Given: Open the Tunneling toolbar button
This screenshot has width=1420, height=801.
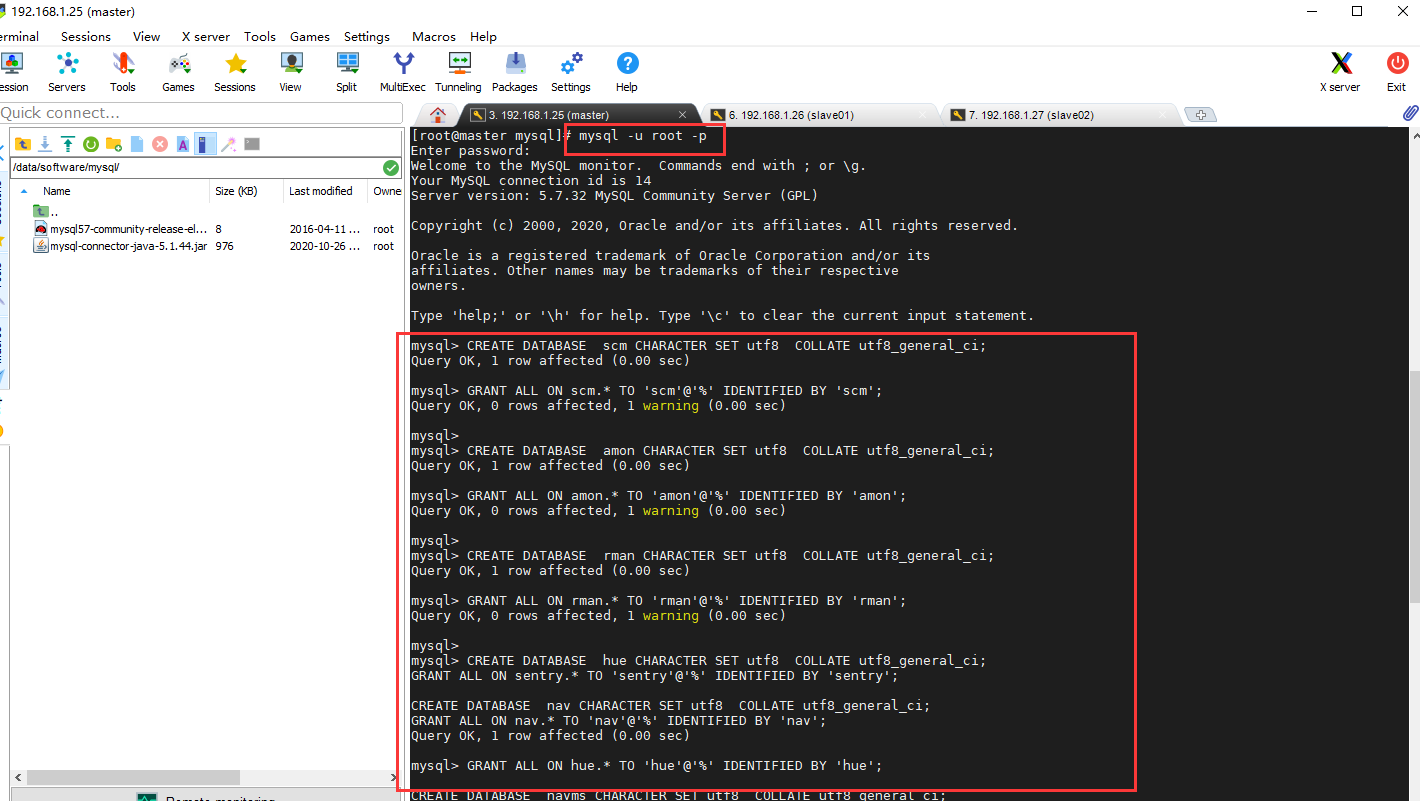Looking at the screenshot, I should 458,73.
